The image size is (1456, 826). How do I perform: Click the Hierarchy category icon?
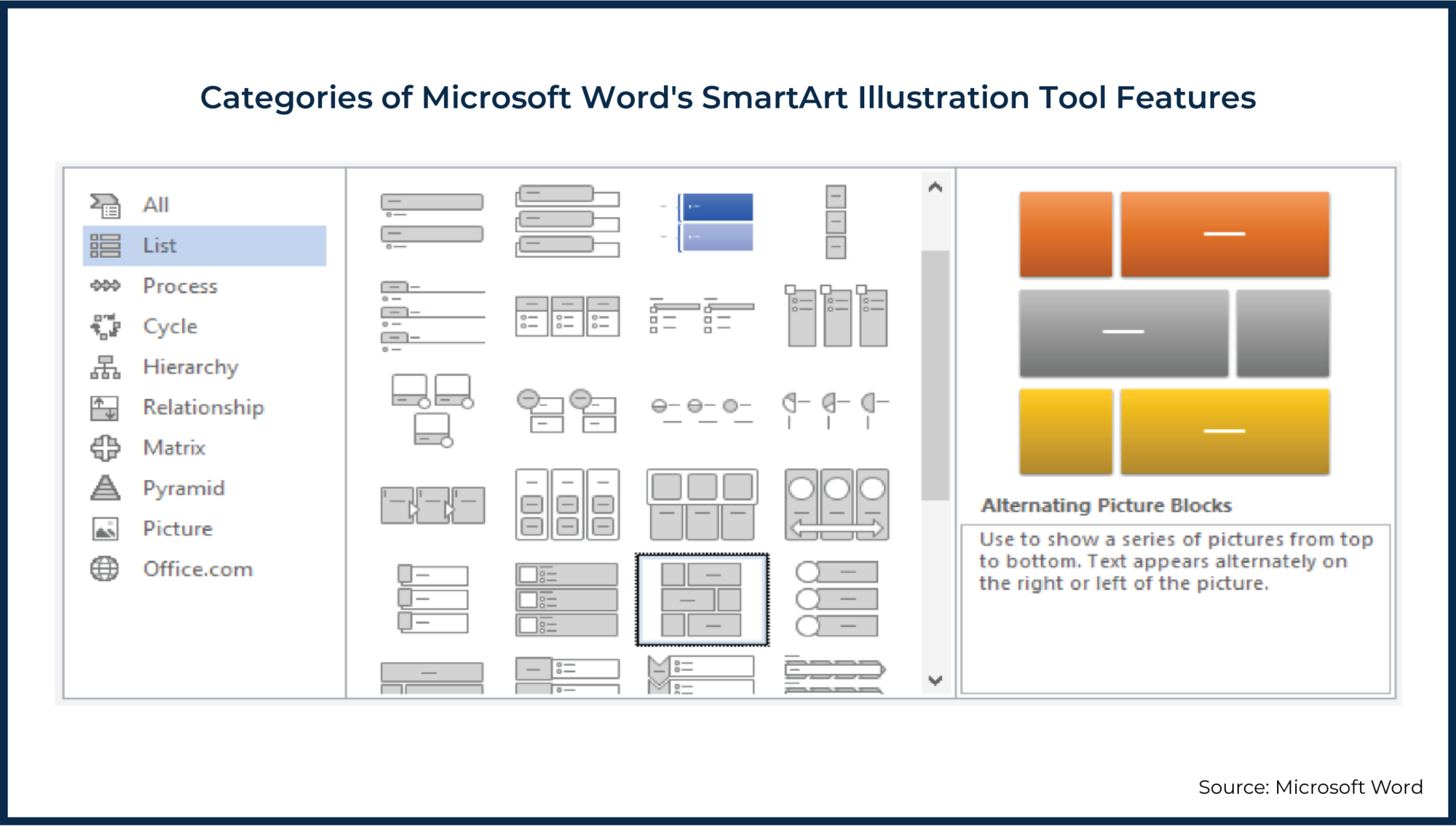[x=104, y=366]
